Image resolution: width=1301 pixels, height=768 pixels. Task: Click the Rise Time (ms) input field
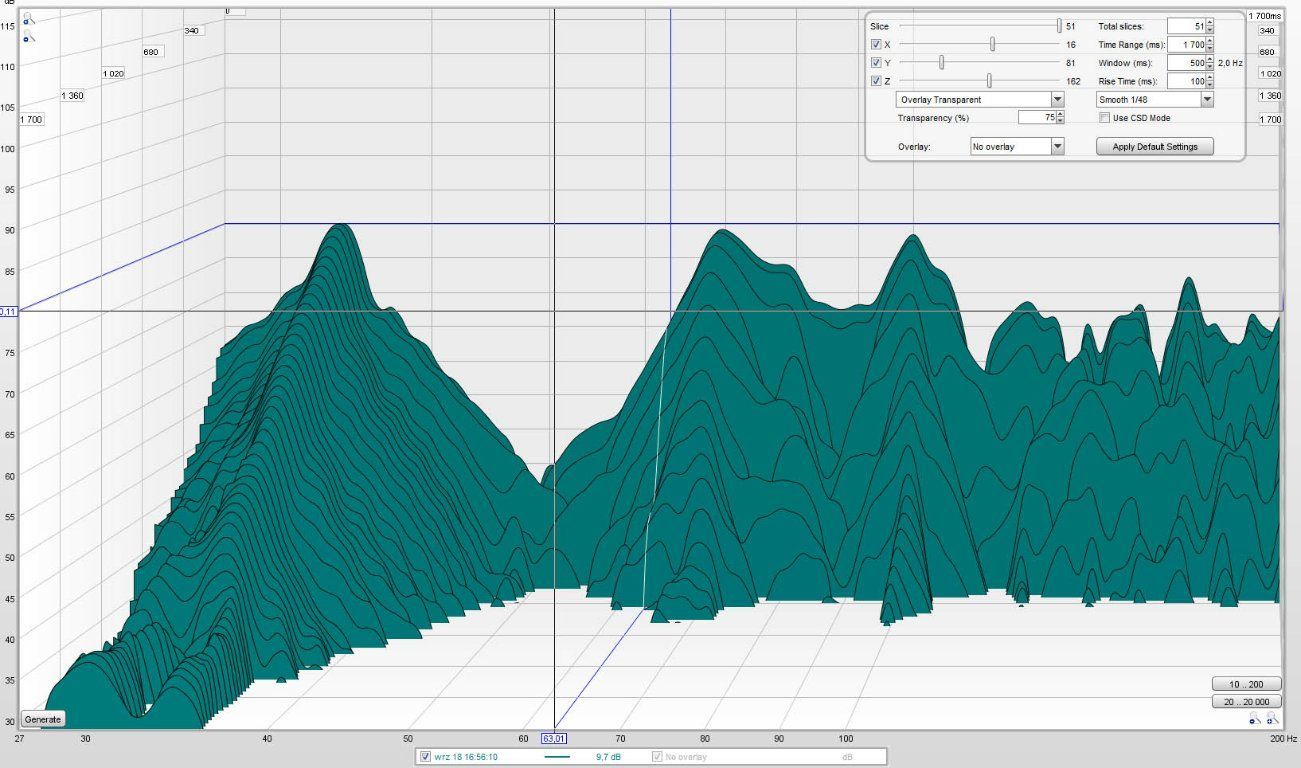click(x=1185, y=82)
